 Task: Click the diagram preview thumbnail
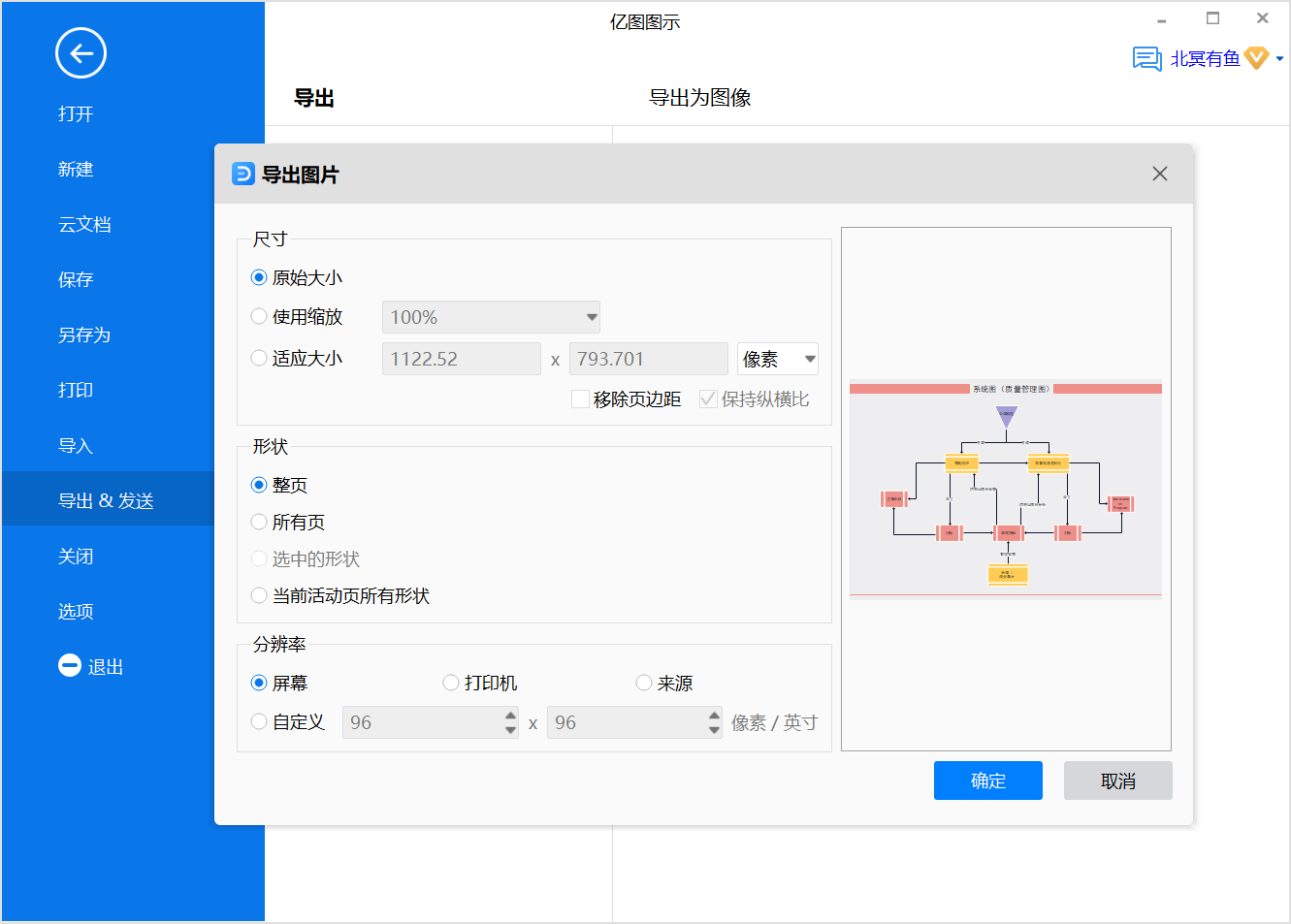pyautogui.click(x=1005, y=489)
